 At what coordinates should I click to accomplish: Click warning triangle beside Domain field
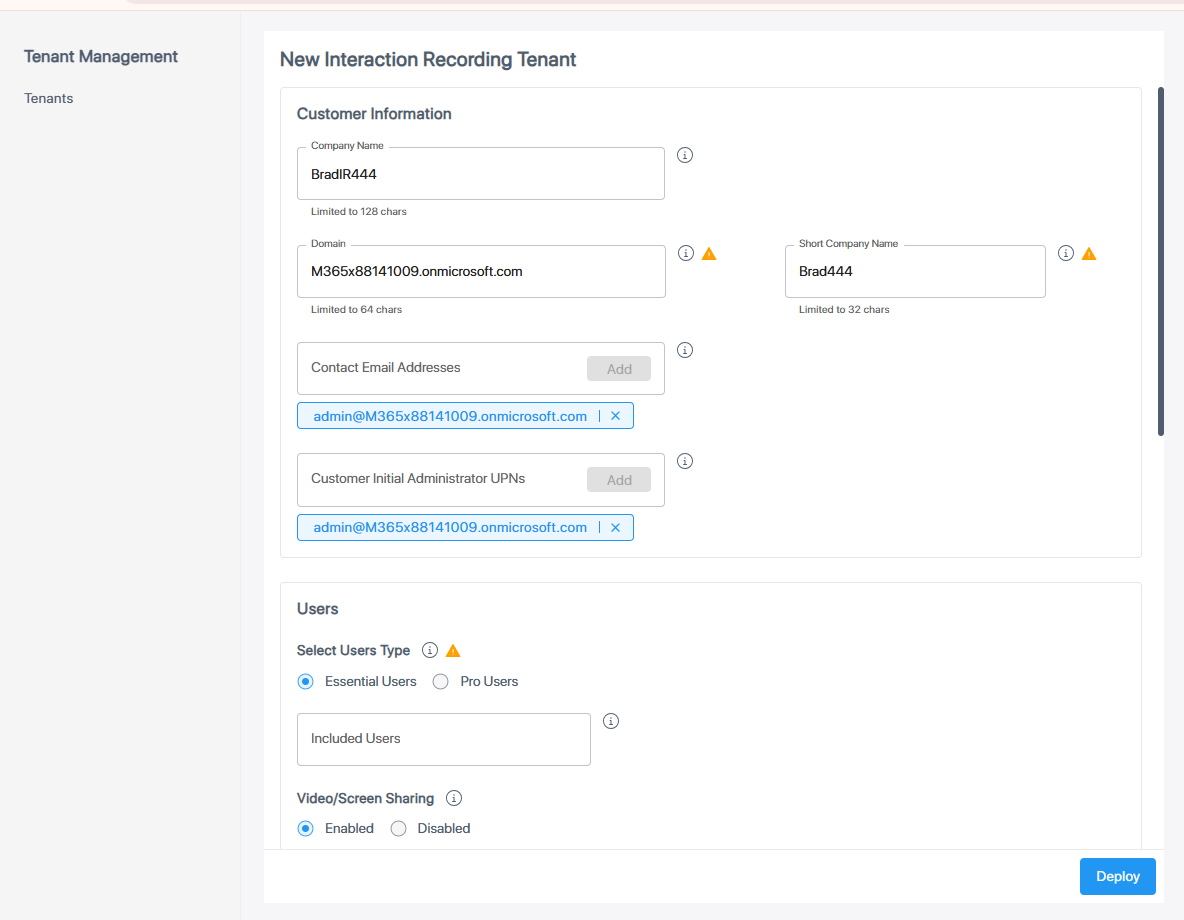pos(709,254)
